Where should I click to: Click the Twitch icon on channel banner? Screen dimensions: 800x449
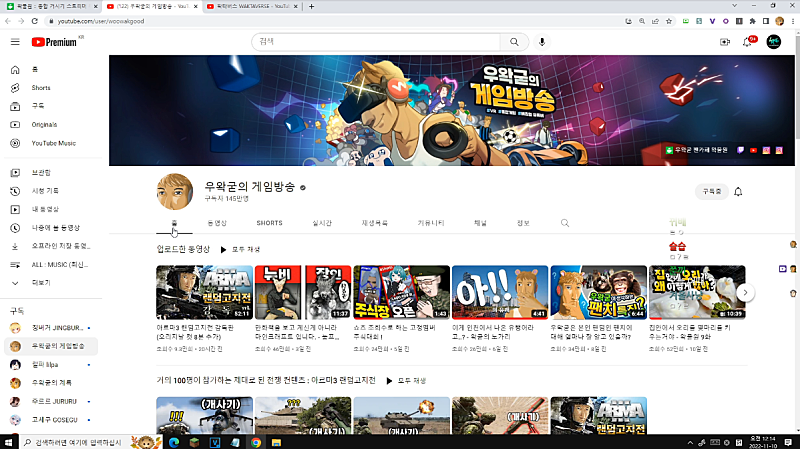click(x=739, y=150)
